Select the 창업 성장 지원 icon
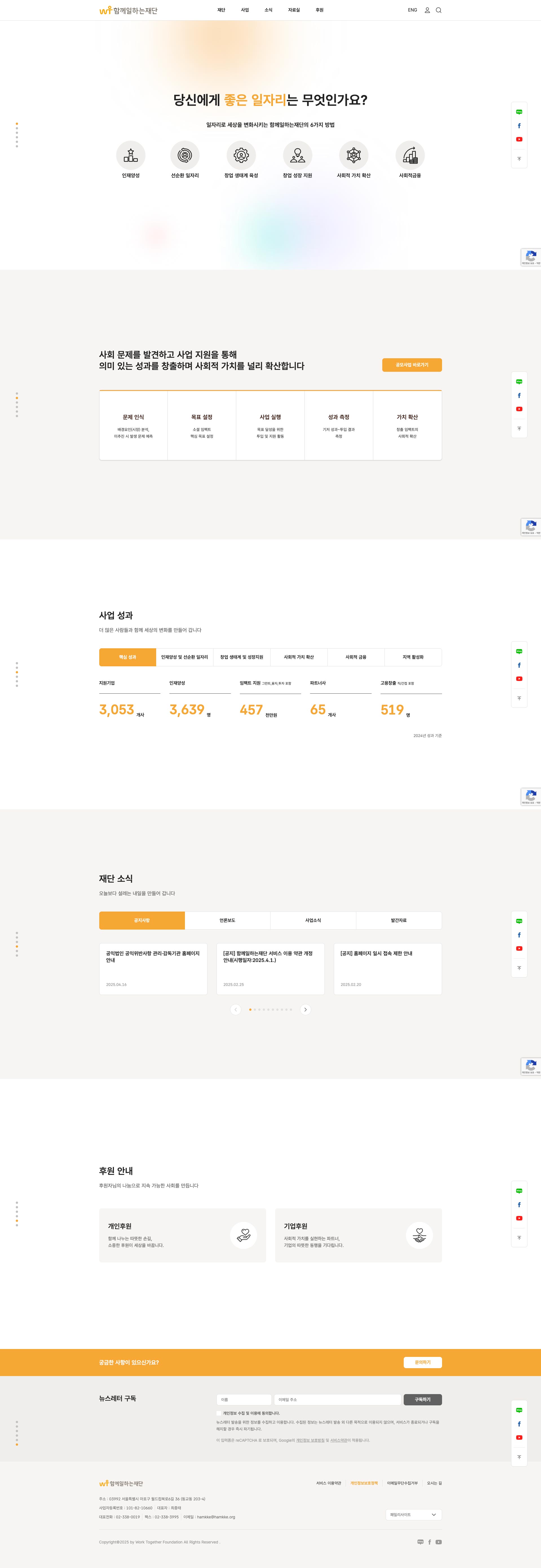Image resolution: width=541 pixels, height=1568 pixels. click(x=298, y=155)
